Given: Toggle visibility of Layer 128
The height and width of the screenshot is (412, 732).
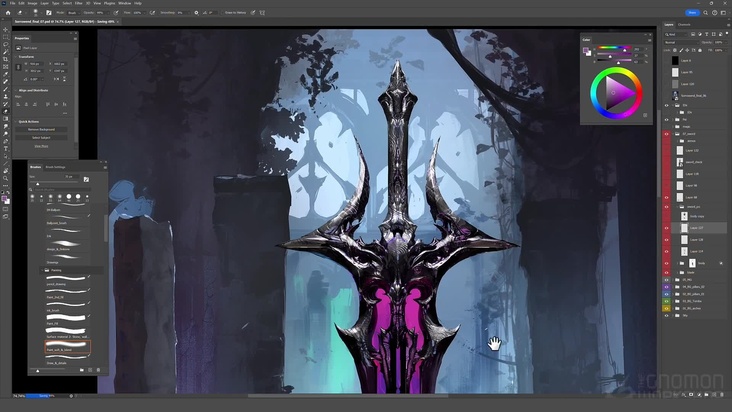Looking at the screenshot, I should (x=666, y=240).
